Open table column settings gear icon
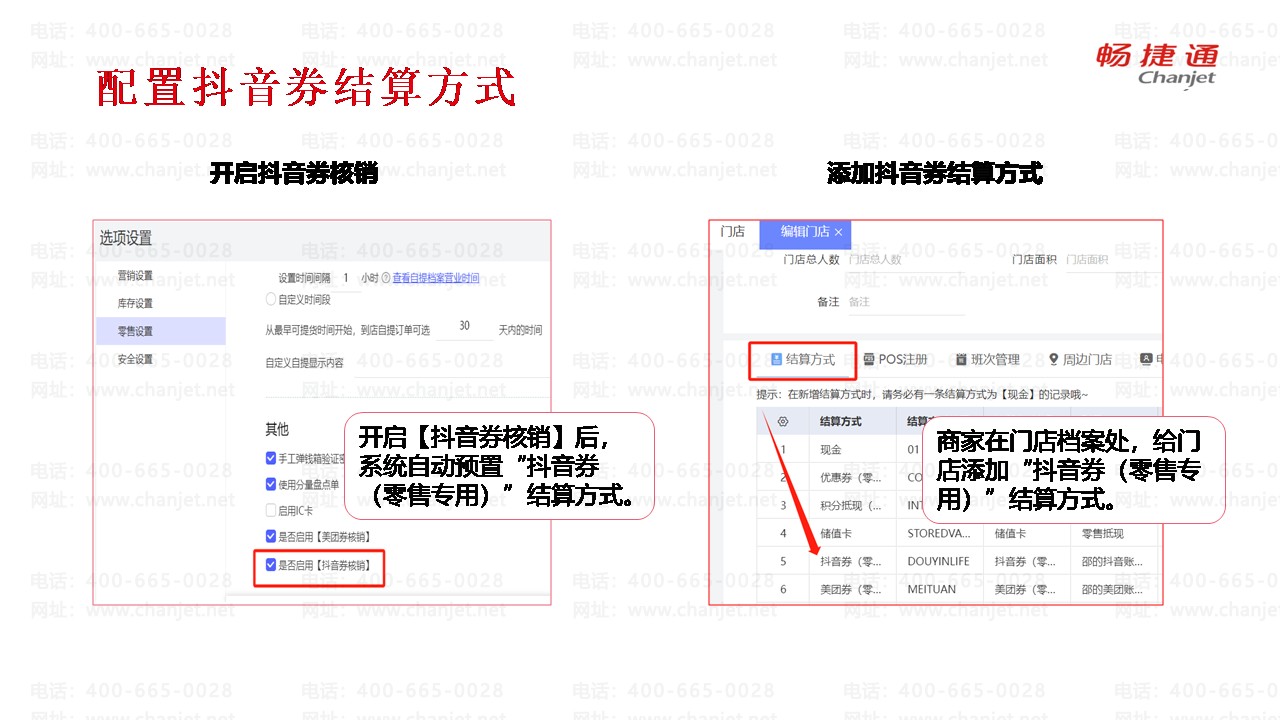Screen dimensions: 1280x720 point(782,422)
